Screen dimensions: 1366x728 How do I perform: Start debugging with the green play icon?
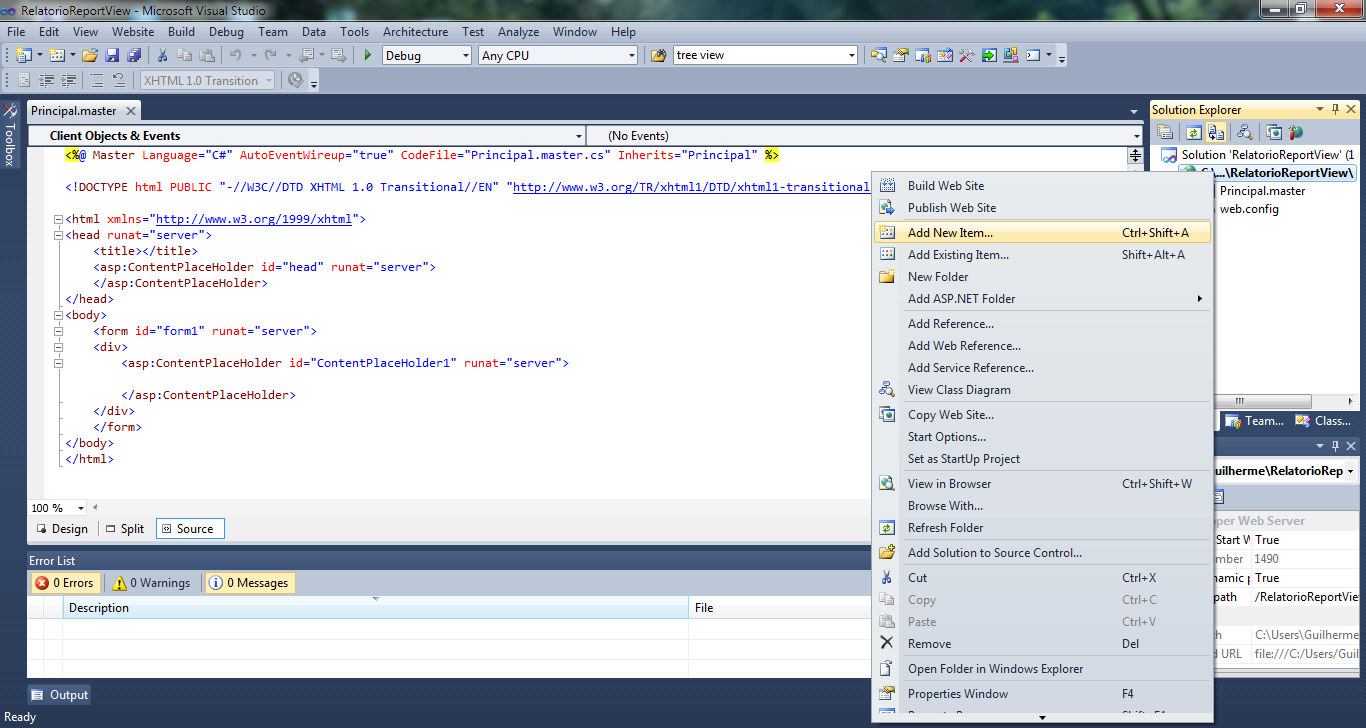[x=368, y=55]
